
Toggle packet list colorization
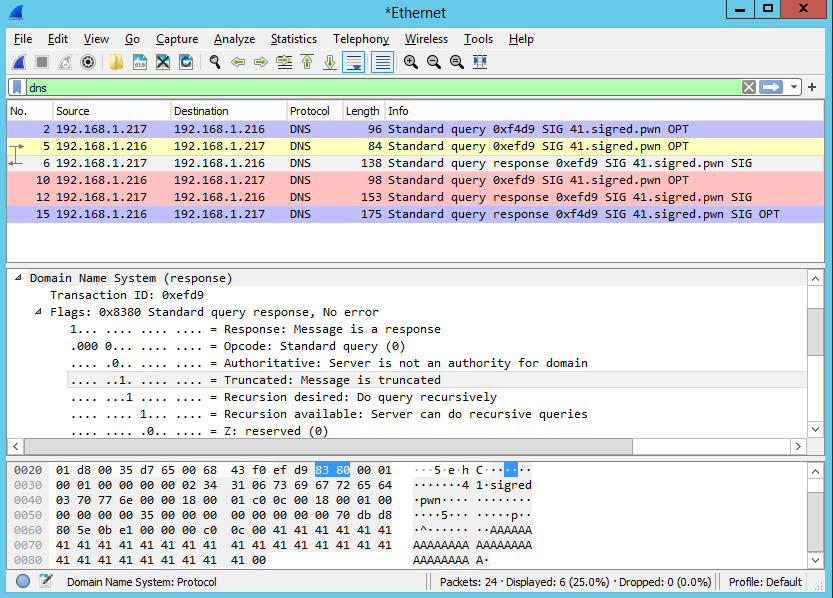pyautogui.click(x=382, y=62)
